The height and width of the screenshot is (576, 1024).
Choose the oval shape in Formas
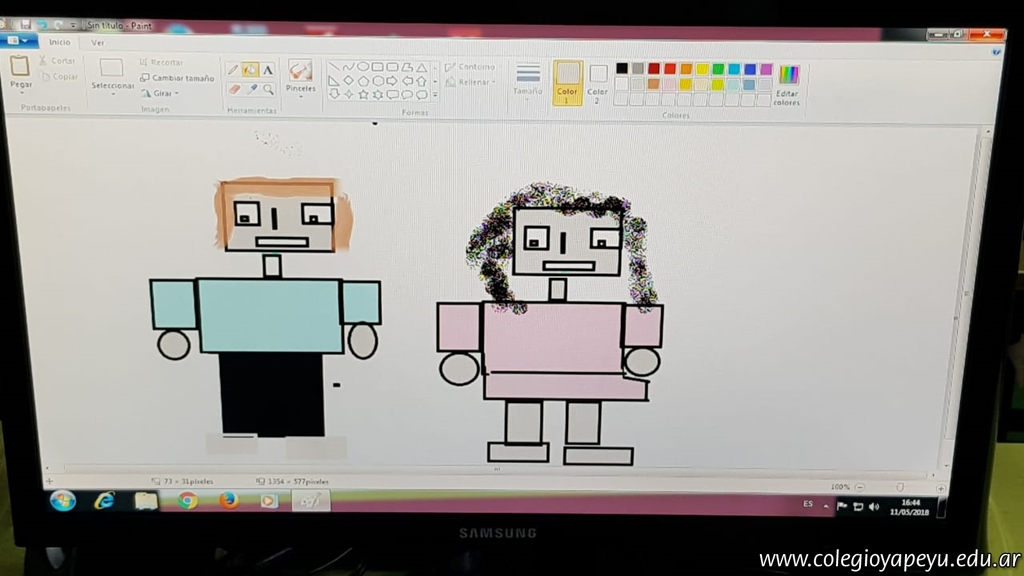pos(363,67)
